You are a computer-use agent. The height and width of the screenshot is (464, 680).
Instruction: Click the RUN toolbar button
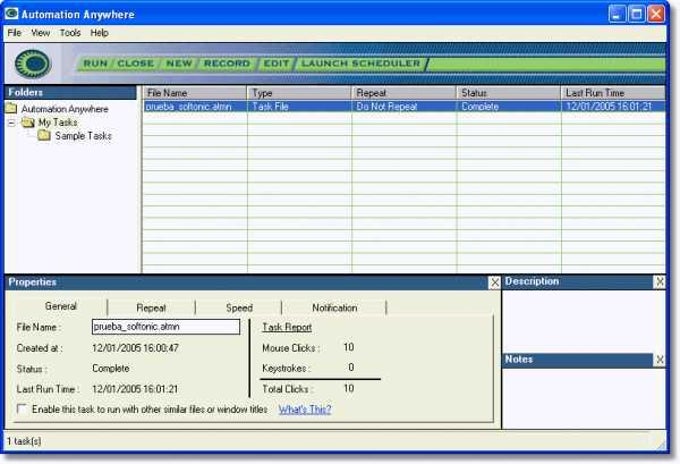[95, 64]
